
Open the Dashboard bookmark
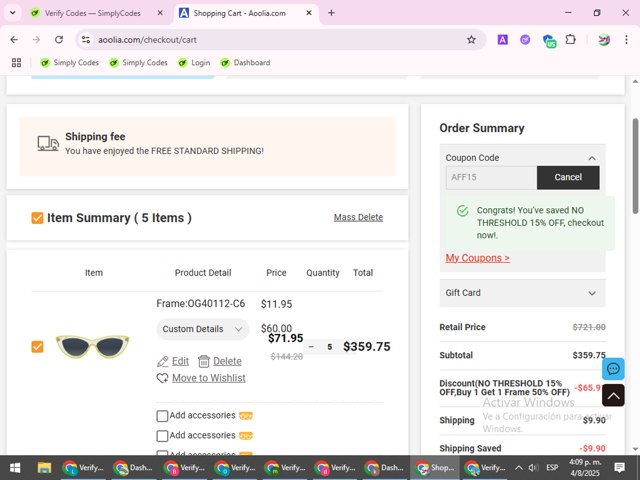point(245,62)
